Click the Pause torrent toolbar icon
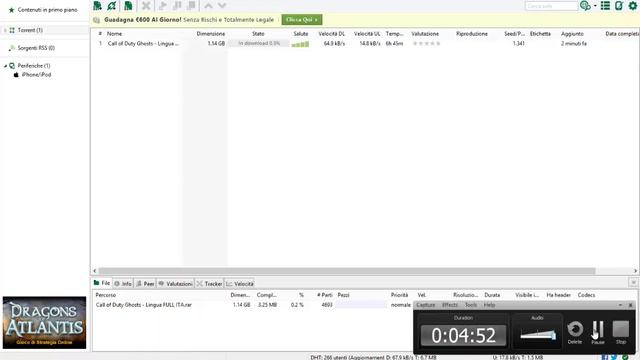The height and width of the screenshot is (360, 640). pos(177,6)
